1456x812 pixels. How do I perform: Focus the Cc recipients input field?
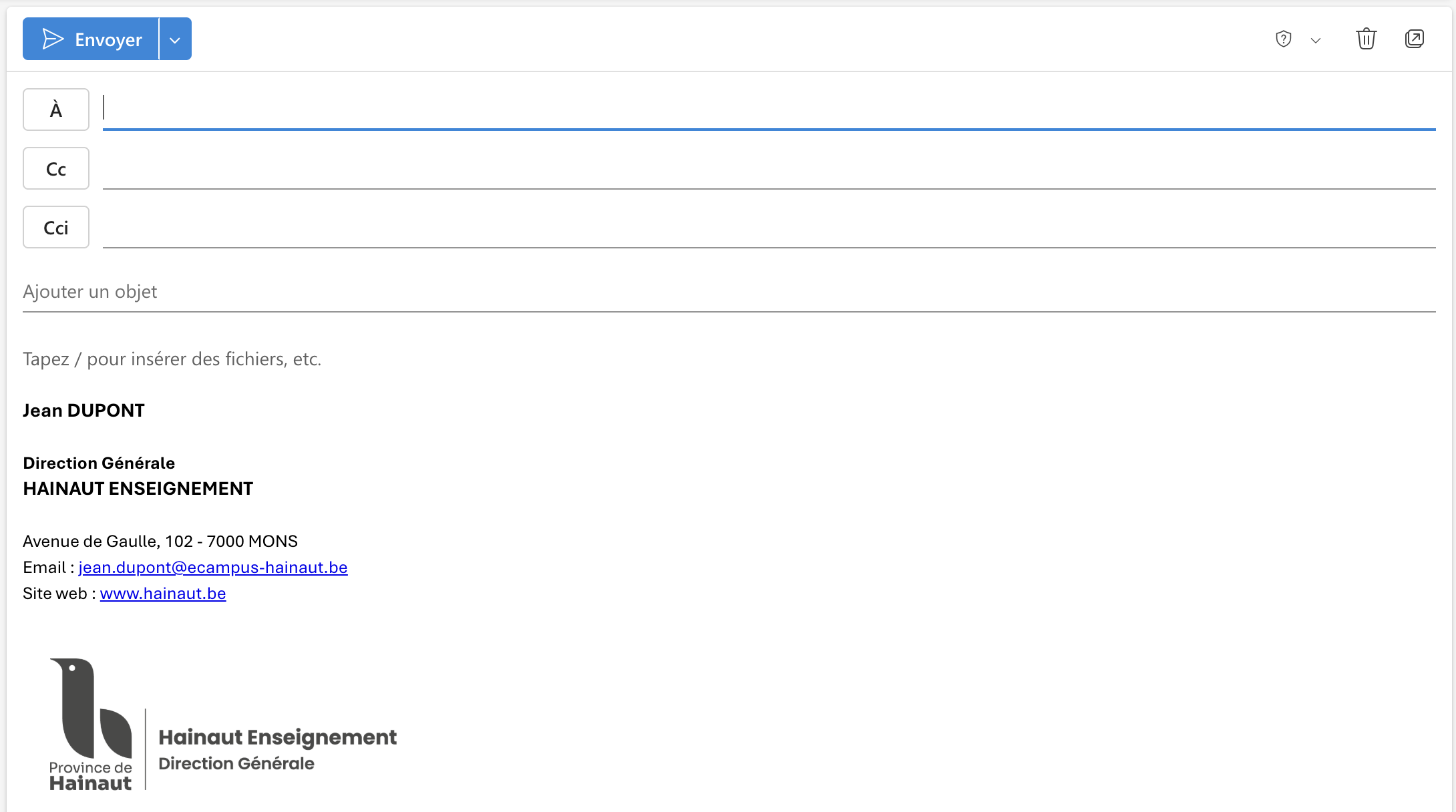[768, 168]
